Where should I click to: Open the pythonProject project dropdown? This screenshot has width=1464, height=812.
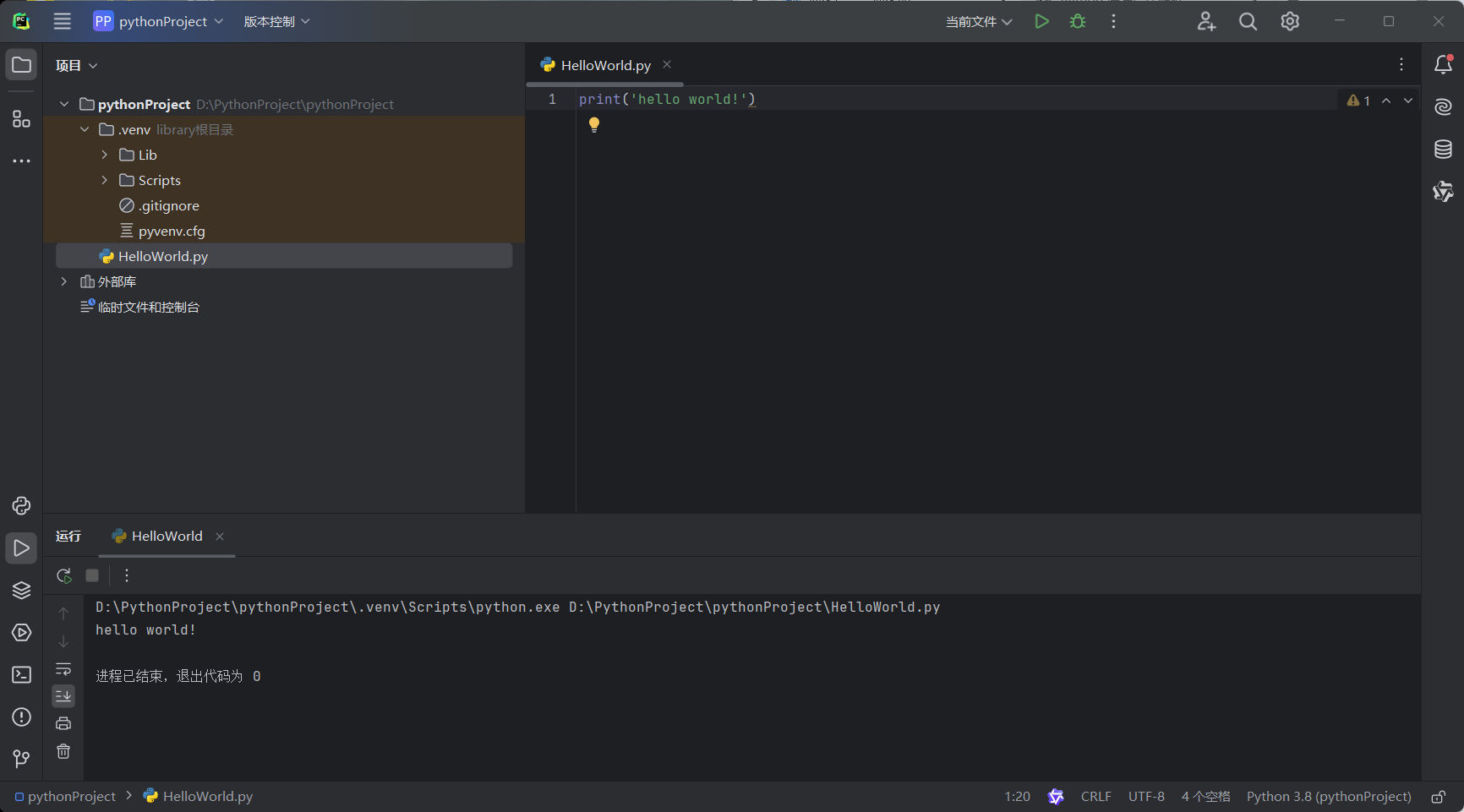[158, 21]
